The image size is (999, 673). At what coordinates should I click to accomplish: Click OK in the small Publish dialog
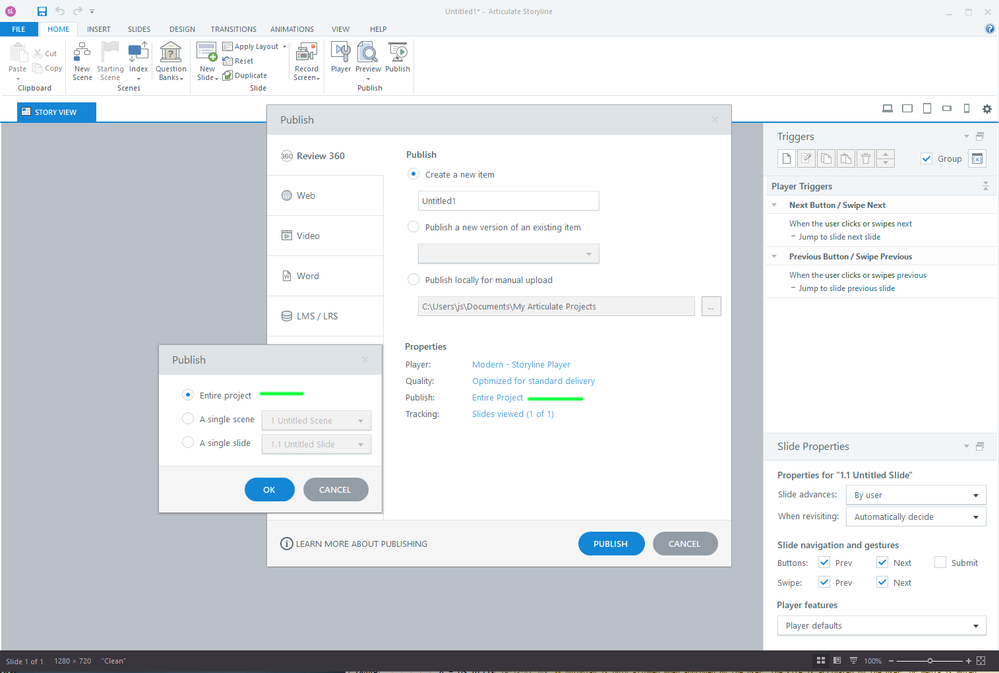269,490
